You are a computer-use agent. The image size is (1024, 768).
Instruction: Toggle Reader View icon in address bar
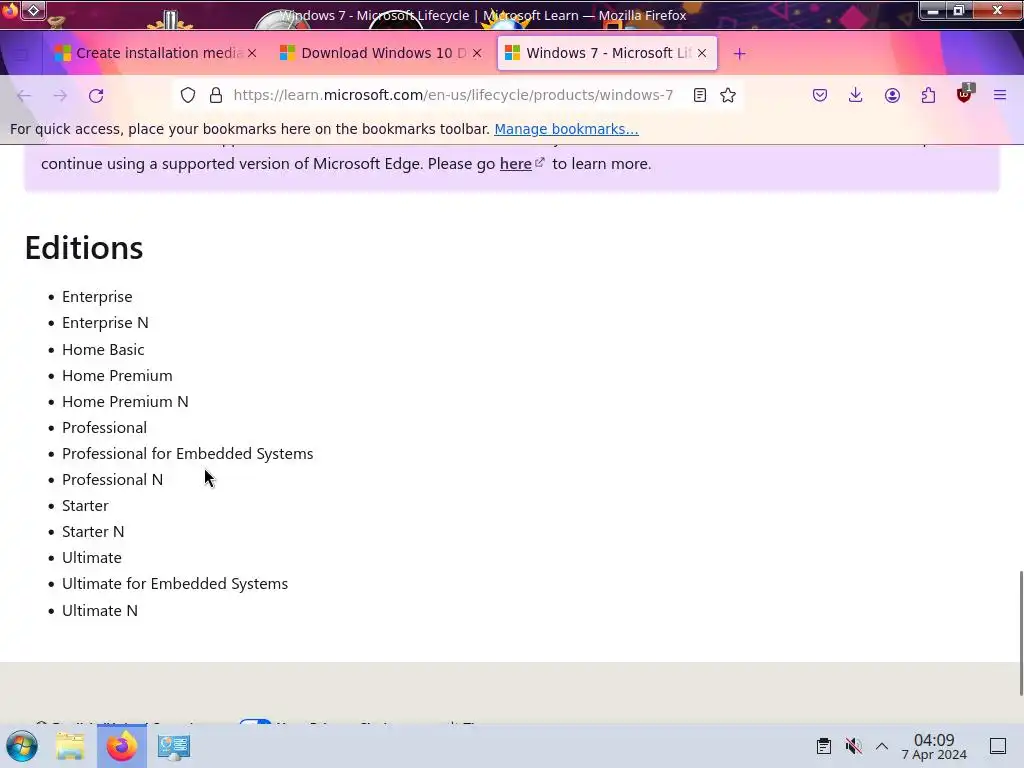pyautogui.click(x=699, y=95)
